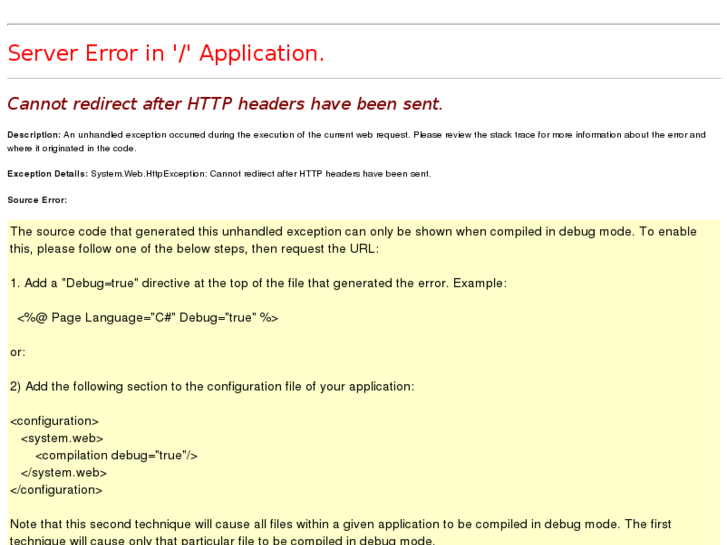Click the "or:" line
The image size is (727, 545).
click(18, 352)
